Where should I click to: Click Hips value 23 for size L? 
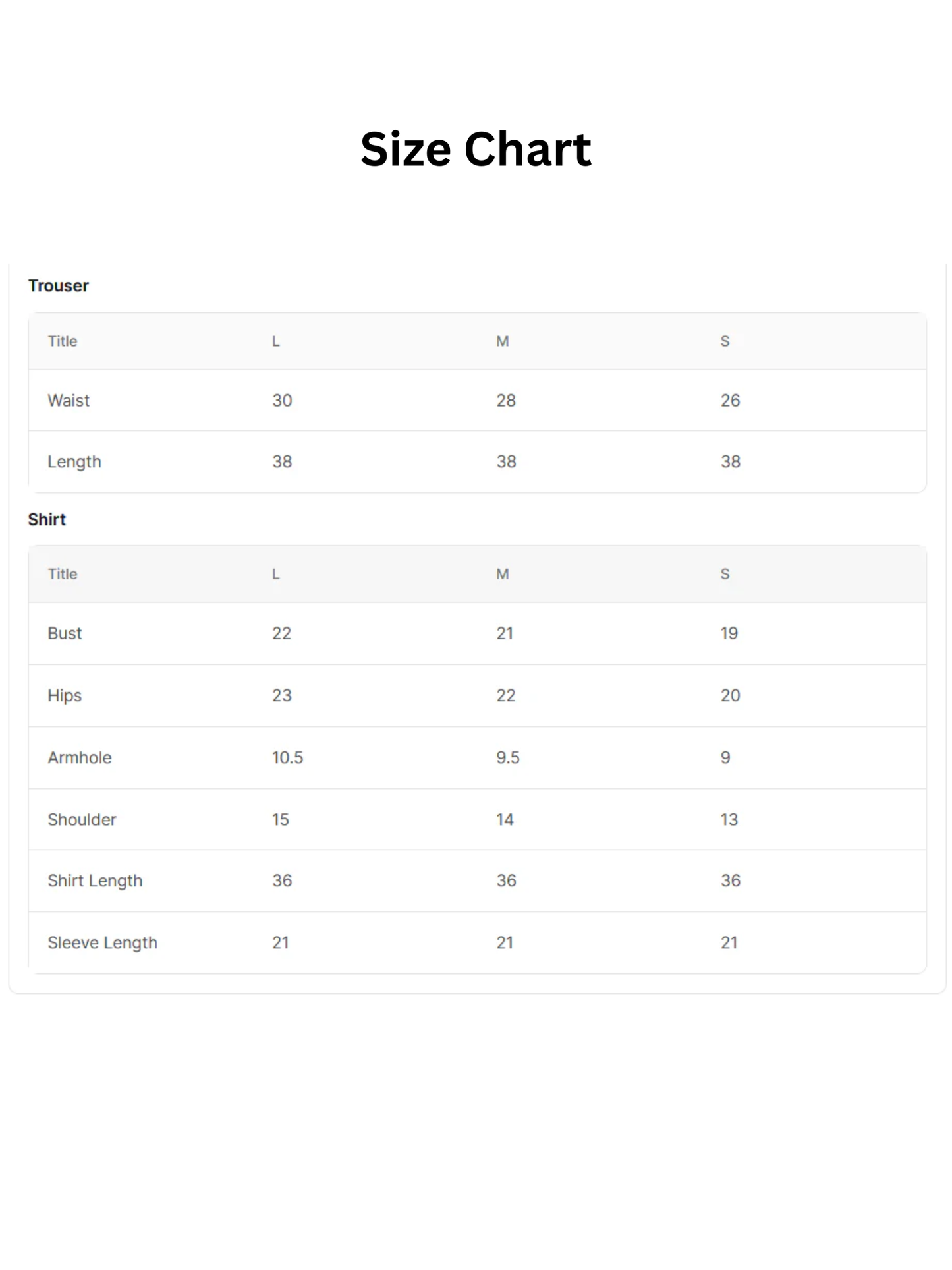(282, 695)
